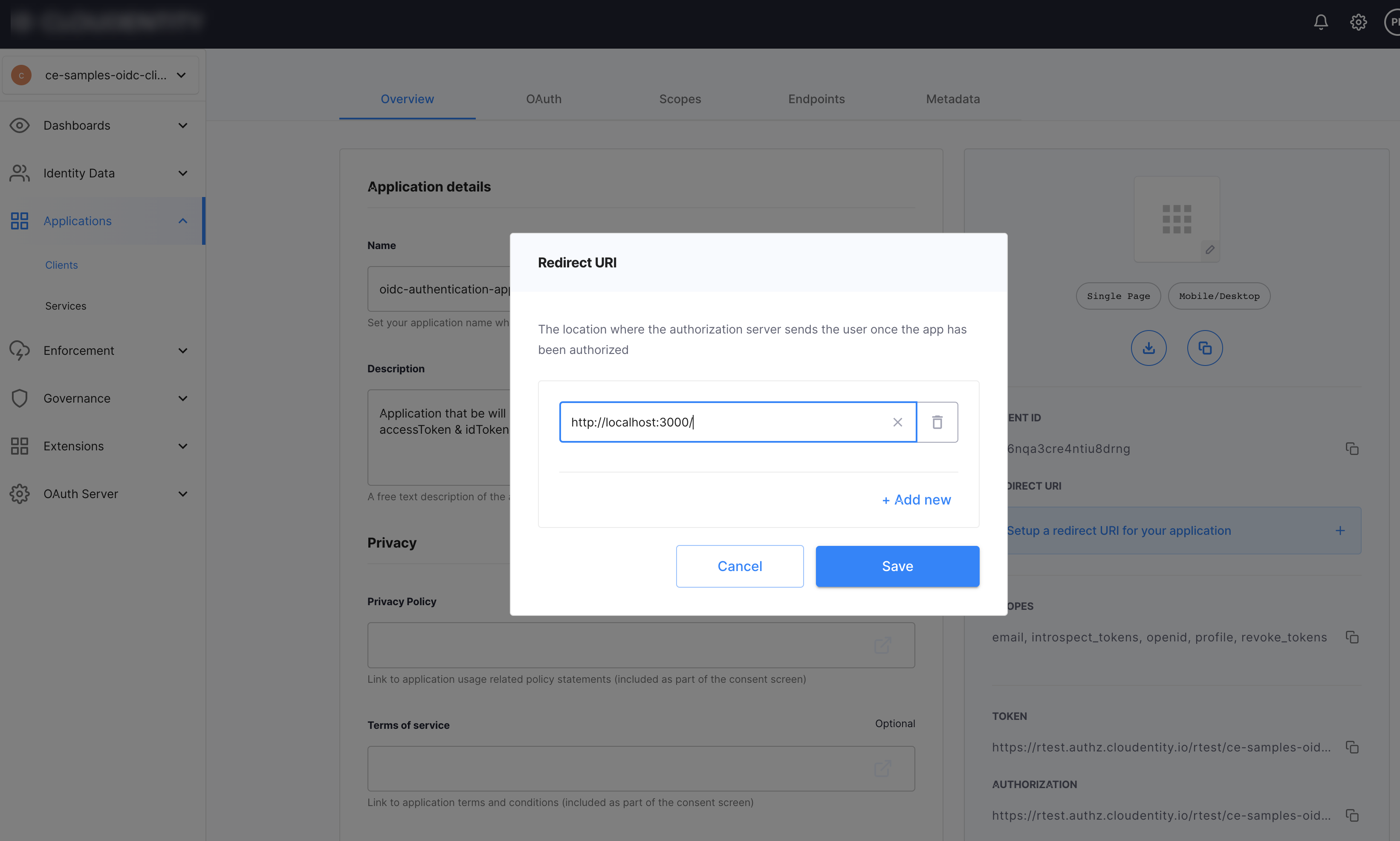Click the copy icon next to Token endpoint
Screen dimensions: 1400x841
[x=1352, y=747]
